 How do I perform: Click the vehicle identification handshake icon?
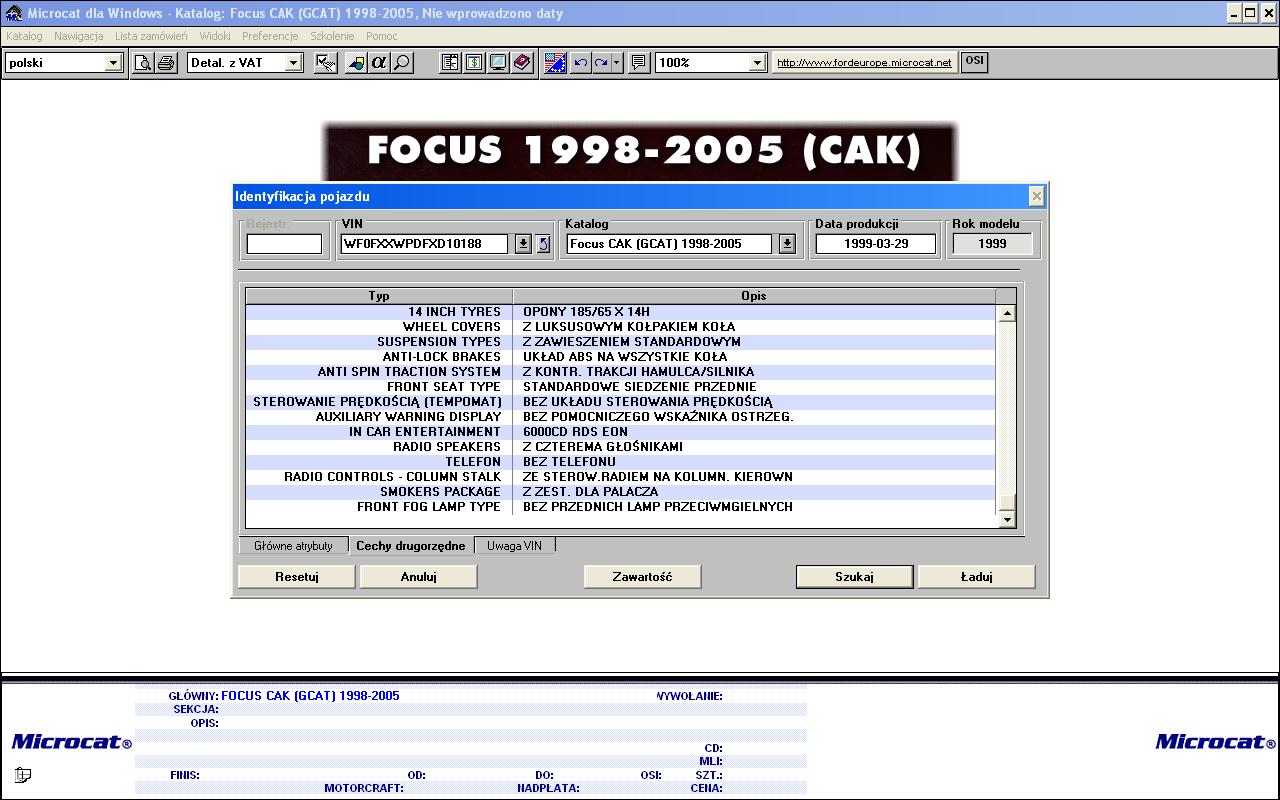click(325, 62)
